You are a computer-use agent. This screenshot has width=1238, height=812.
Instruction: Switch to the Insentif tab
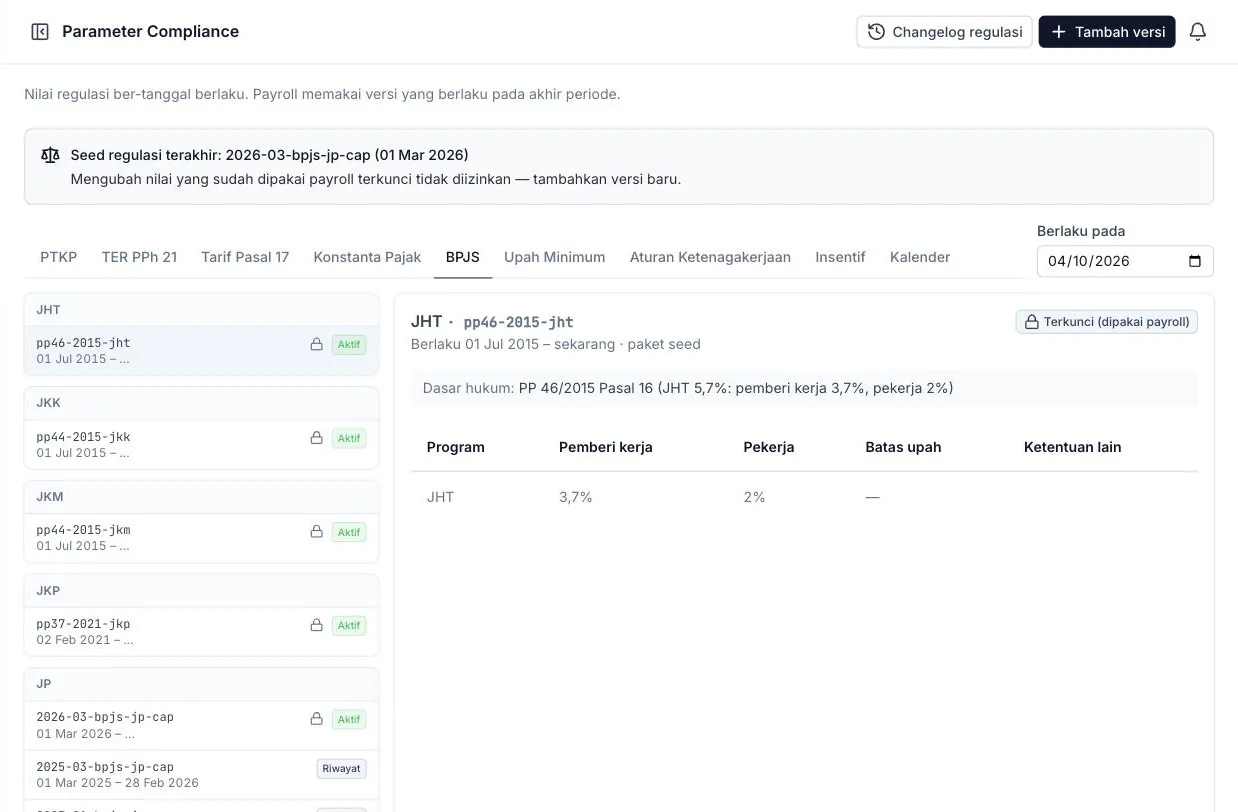(840, 257)
